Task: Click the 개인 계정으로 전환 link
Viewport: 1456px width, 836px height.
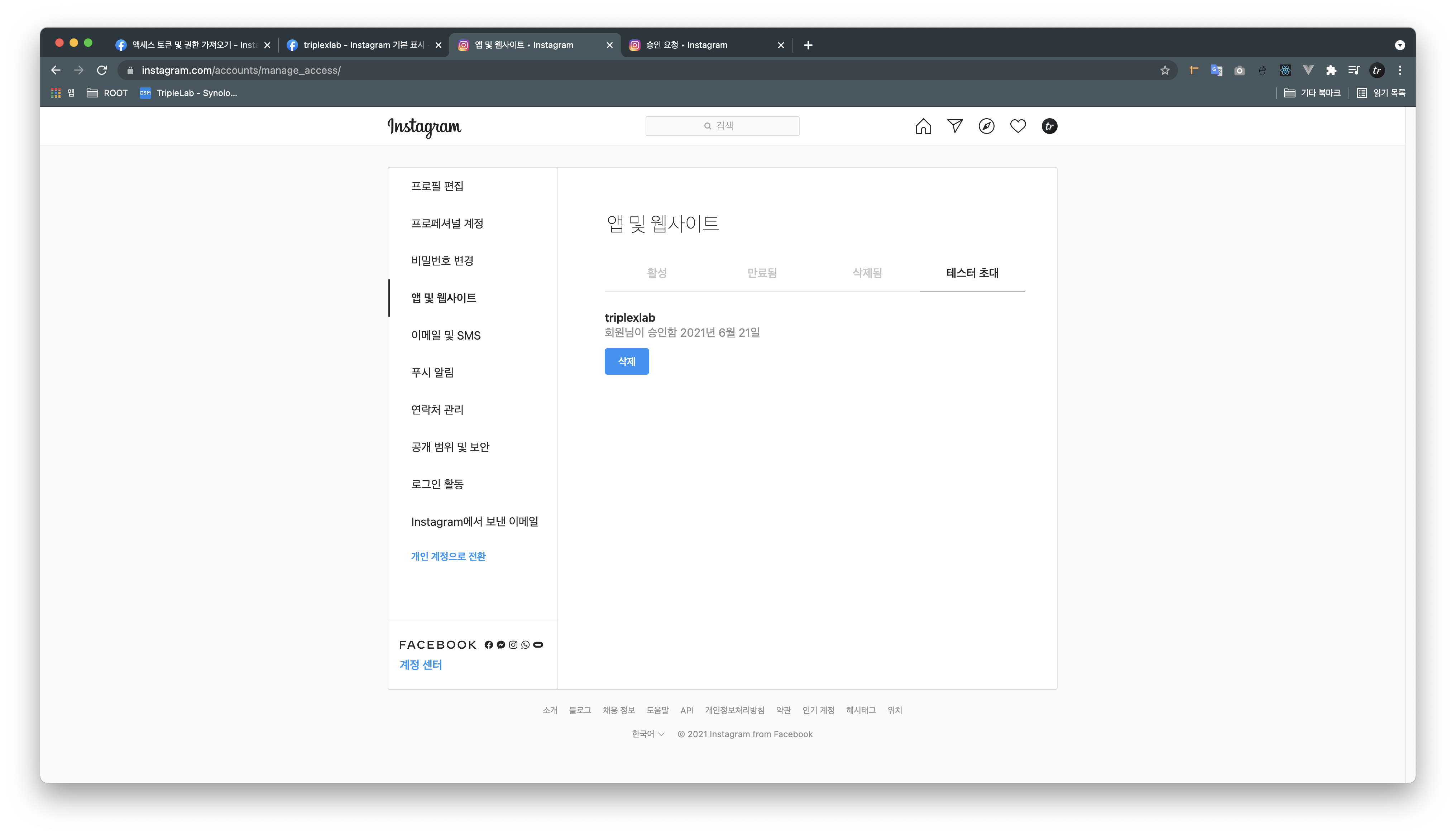Action: (x=448, y=556)
